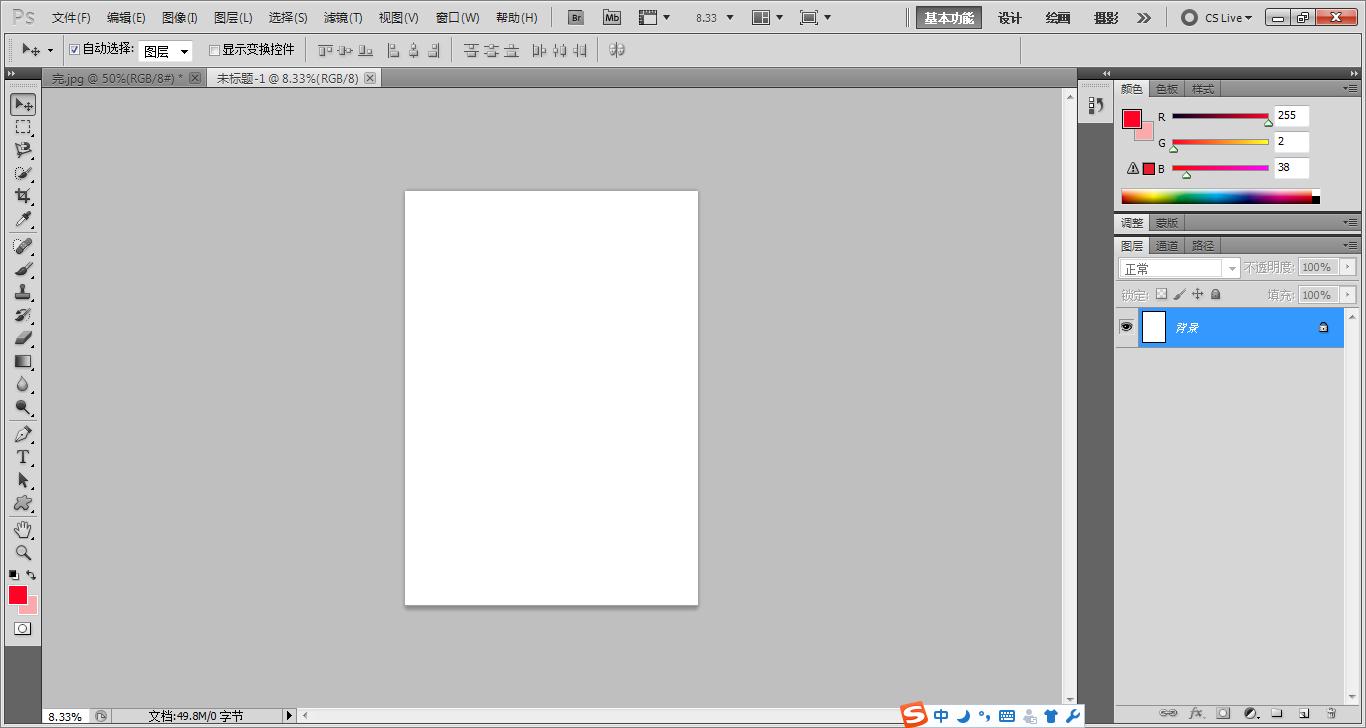Viewport: 1366px width, 728px height.
Task: Expand more workspaces chevron
Action: pos(1144,18)
